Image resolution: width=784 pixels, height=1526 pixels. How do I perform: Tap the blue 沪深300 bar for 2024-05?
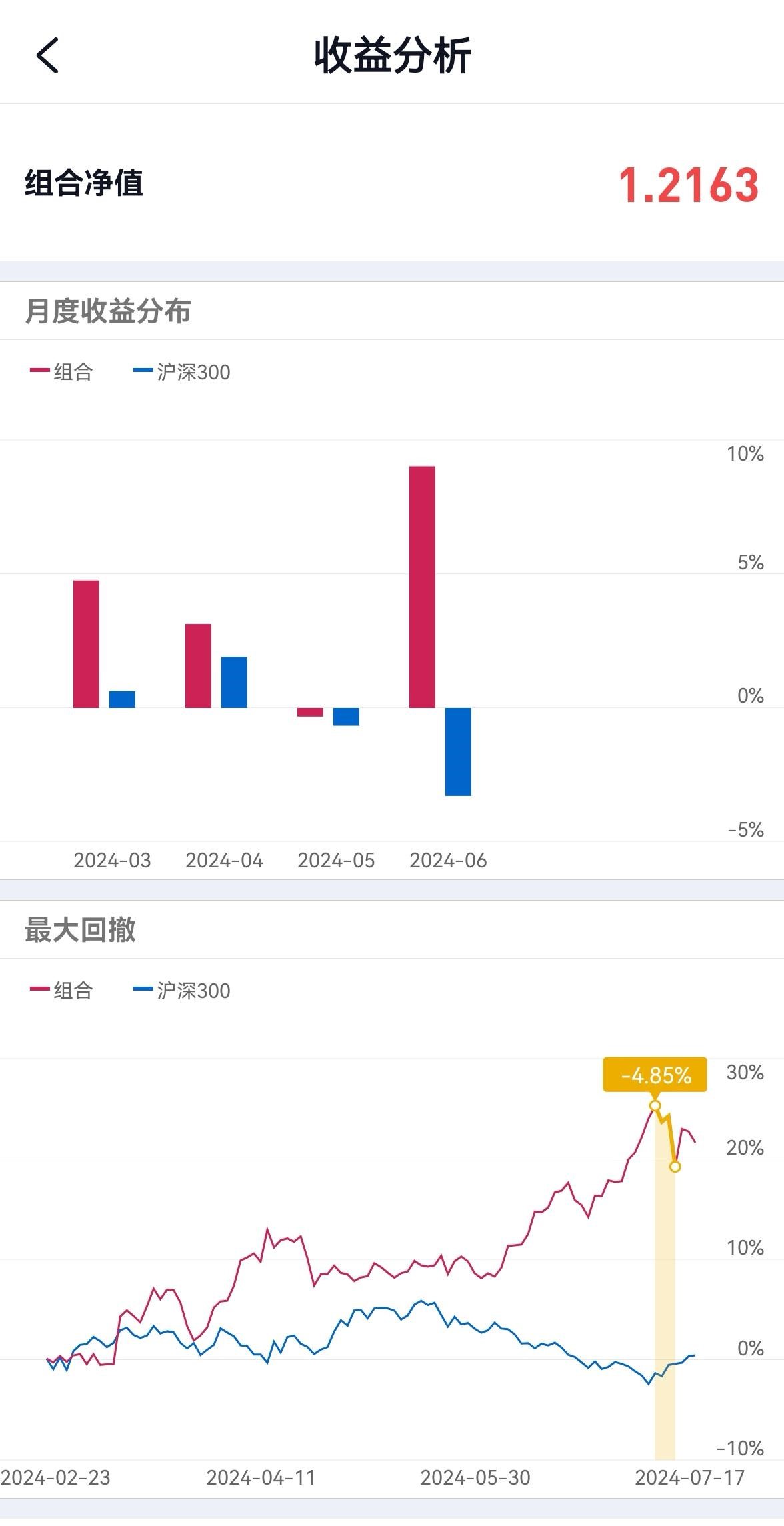(346, 717)
